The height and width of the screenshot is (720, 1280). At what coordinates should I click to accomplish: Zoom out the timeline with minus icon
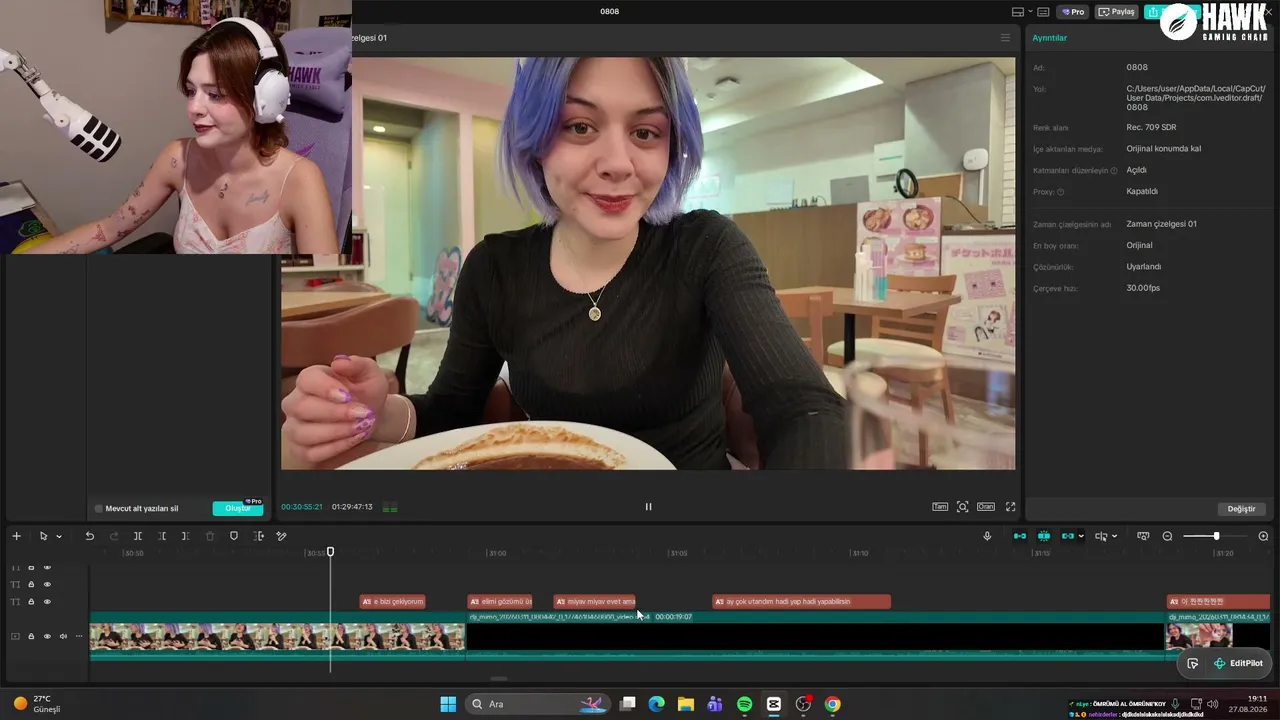(1167, 536)
